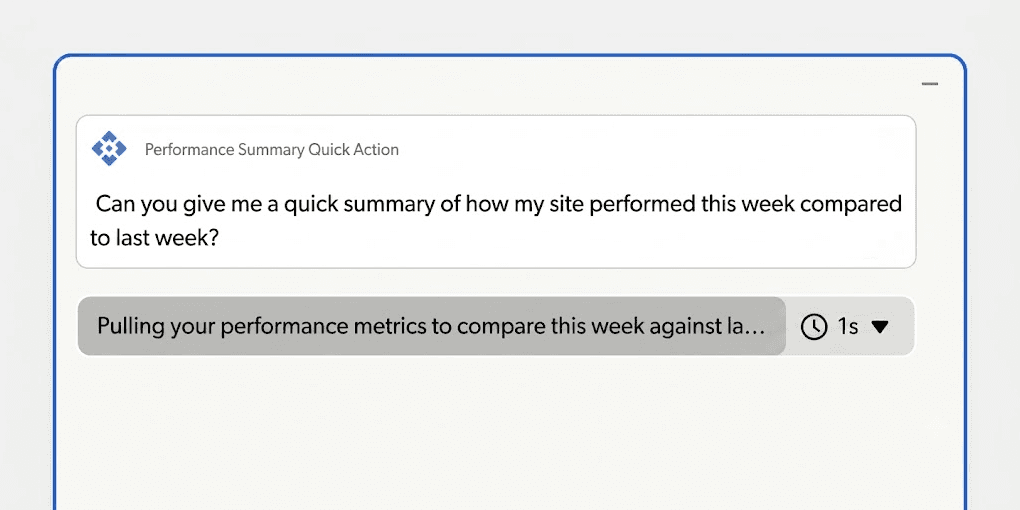Click 'Performance Summary' in the card header
The width and height of the screenshot is (1020, 510).
pyautogui.click(x=224, y=150)
